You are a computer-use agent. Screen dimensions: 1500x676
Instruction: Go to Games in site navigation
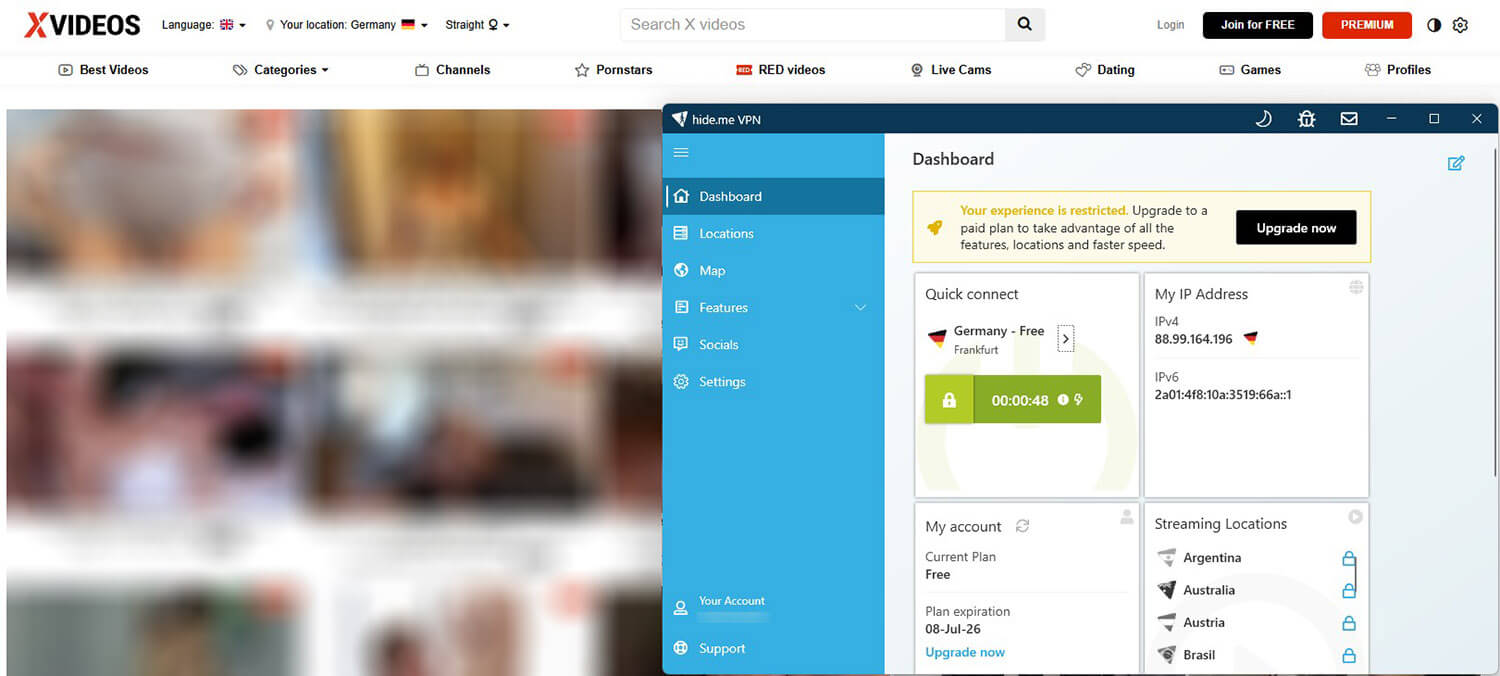tap(1250, 70)
